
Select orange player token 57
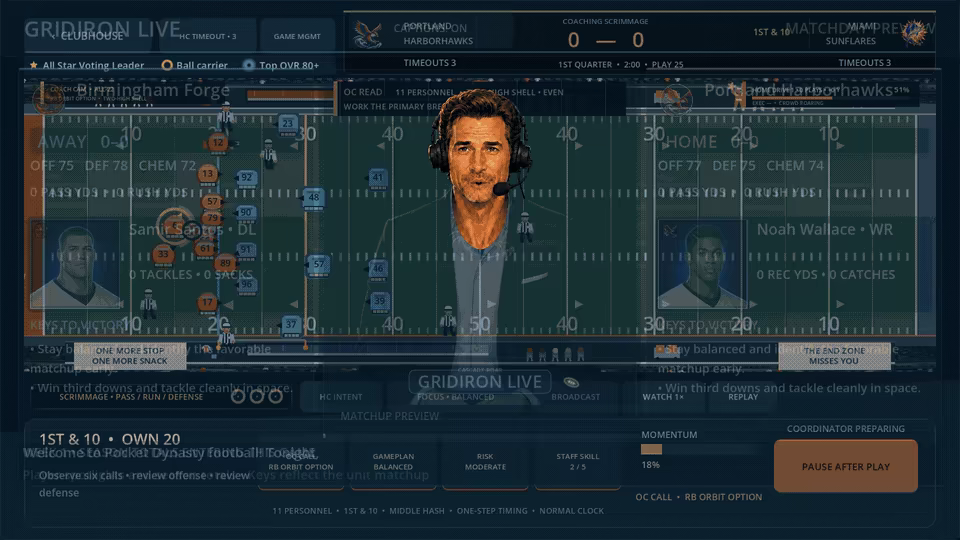pos(212,201)
